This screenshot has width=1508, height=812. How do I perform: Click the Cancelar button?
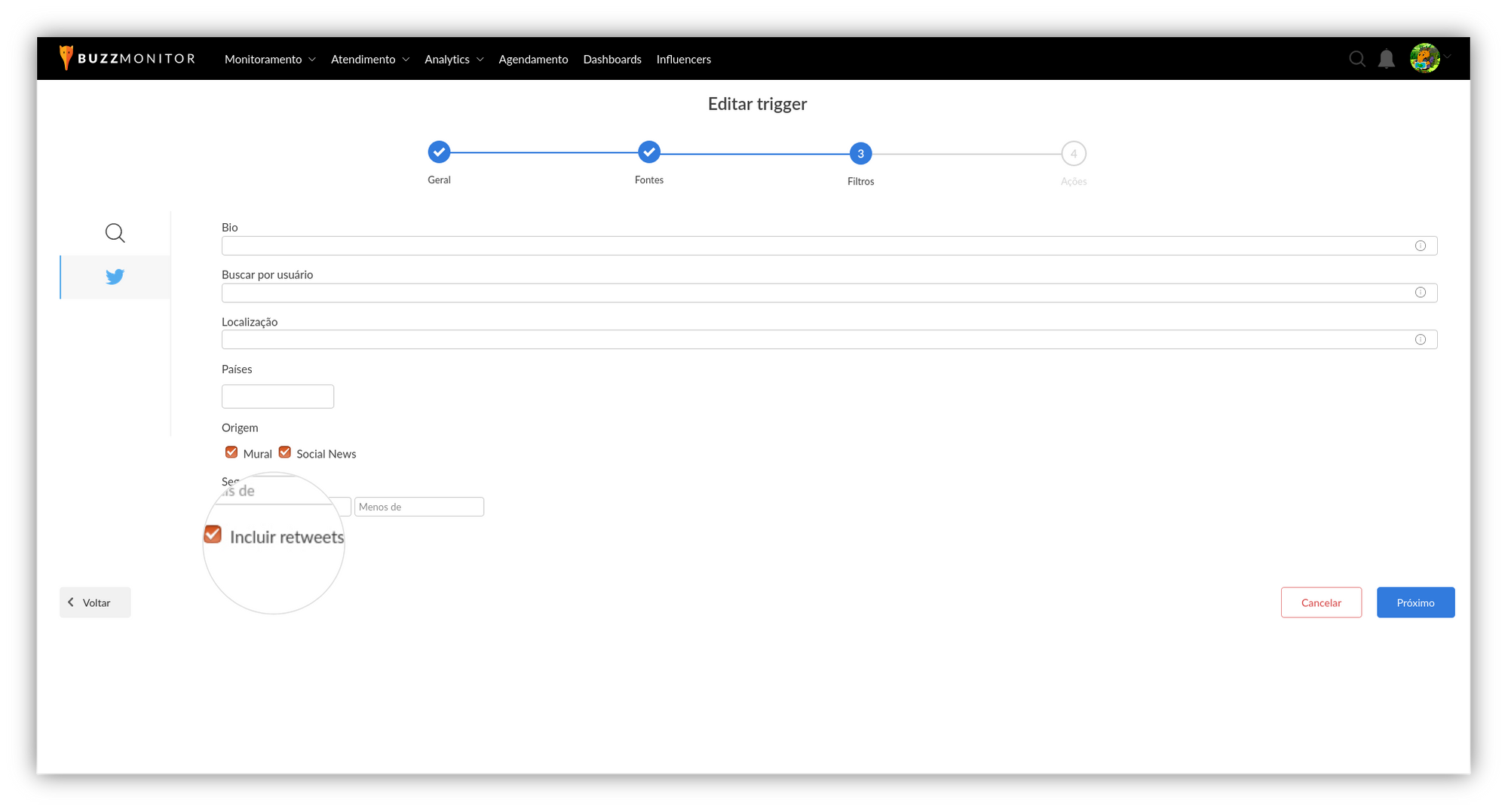click(1320, 602)
